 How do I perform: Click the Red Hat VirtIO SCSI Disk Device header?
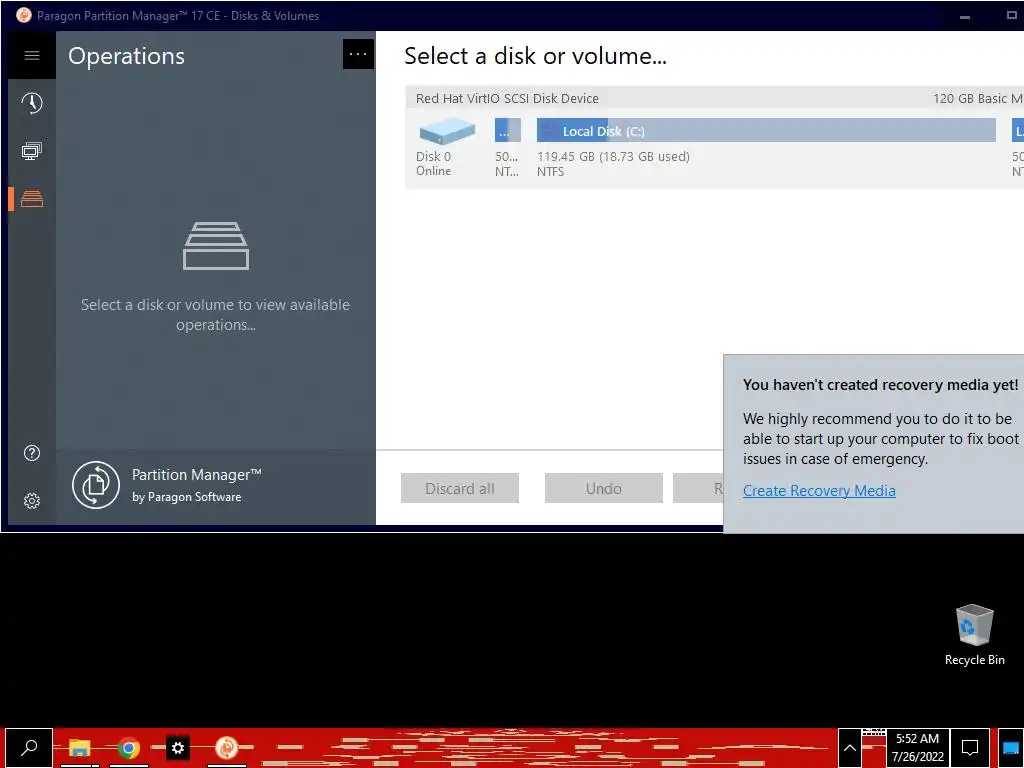[x=507, y=99]
